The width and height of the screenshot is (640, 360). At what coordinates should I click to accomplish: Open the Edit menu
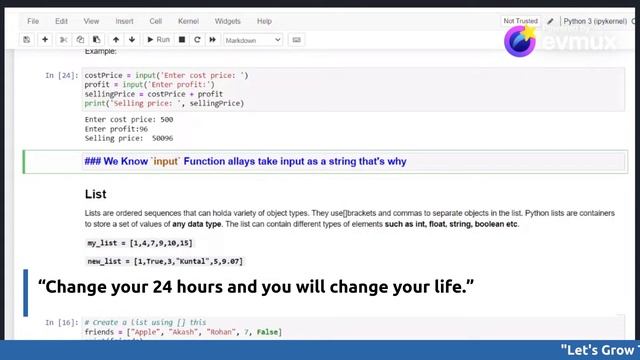pos(61,21)
